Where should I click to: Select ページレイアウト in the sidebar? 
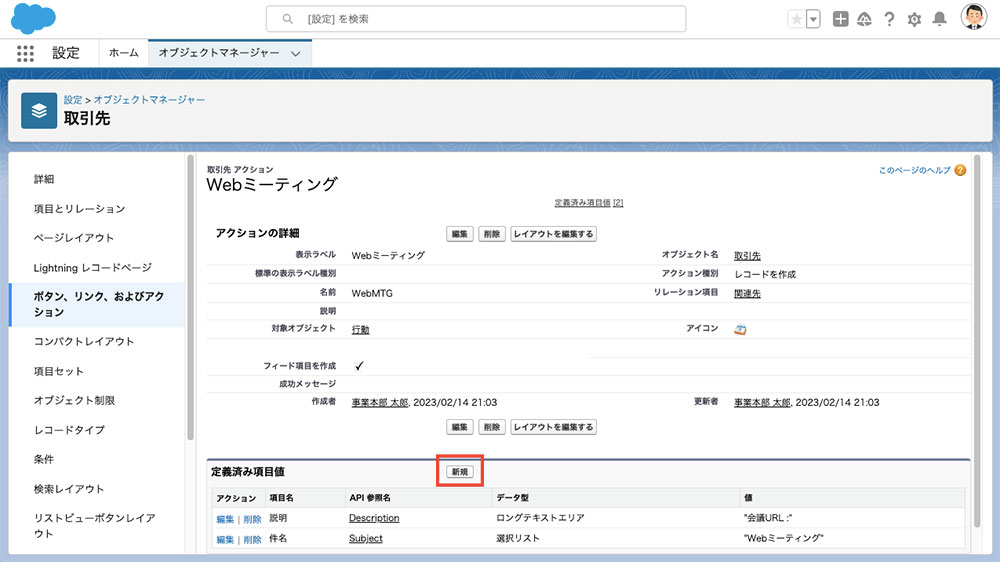click(74, 238)
